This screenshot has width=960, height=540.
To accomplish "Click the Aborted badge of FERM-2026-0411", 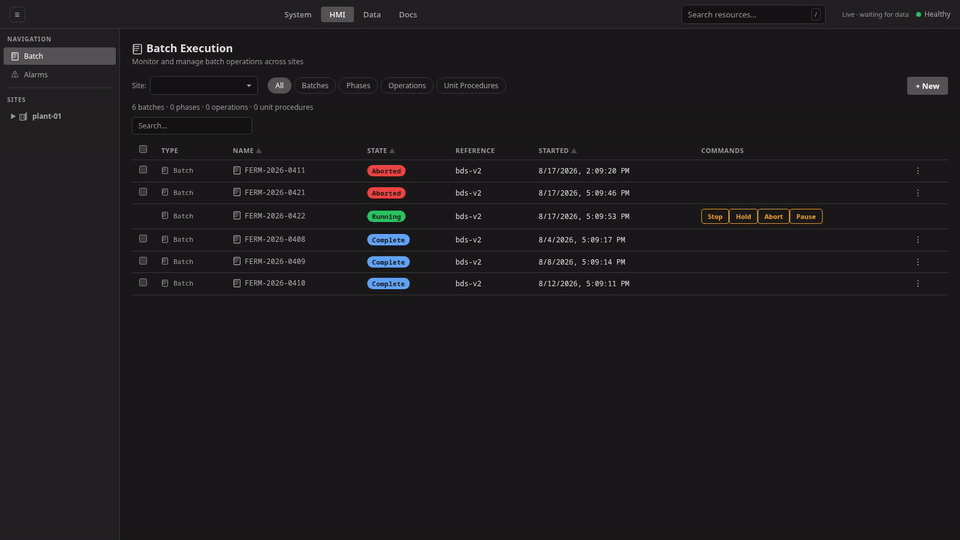I will point(386,171).
